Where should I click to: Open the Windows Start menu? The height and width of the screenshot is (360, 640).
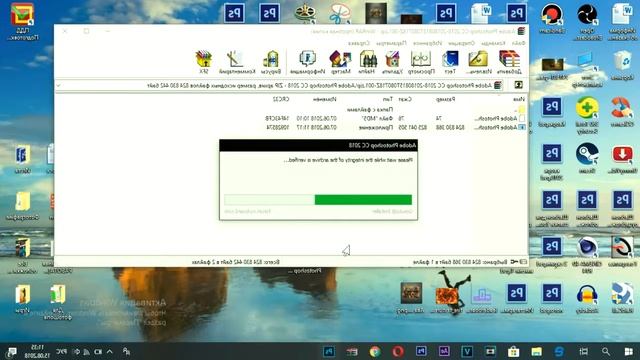point(628,351)
